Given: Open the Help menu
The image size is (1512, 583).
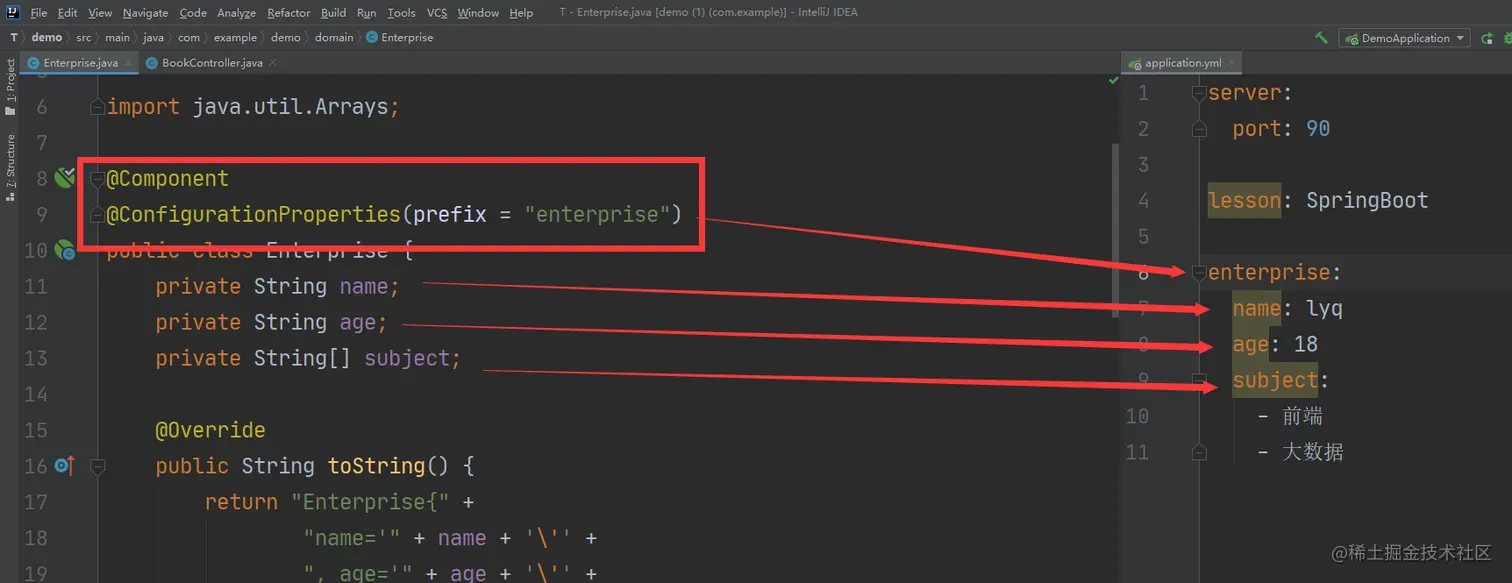Looking at the screenshot, I should (x=521, y=13).
